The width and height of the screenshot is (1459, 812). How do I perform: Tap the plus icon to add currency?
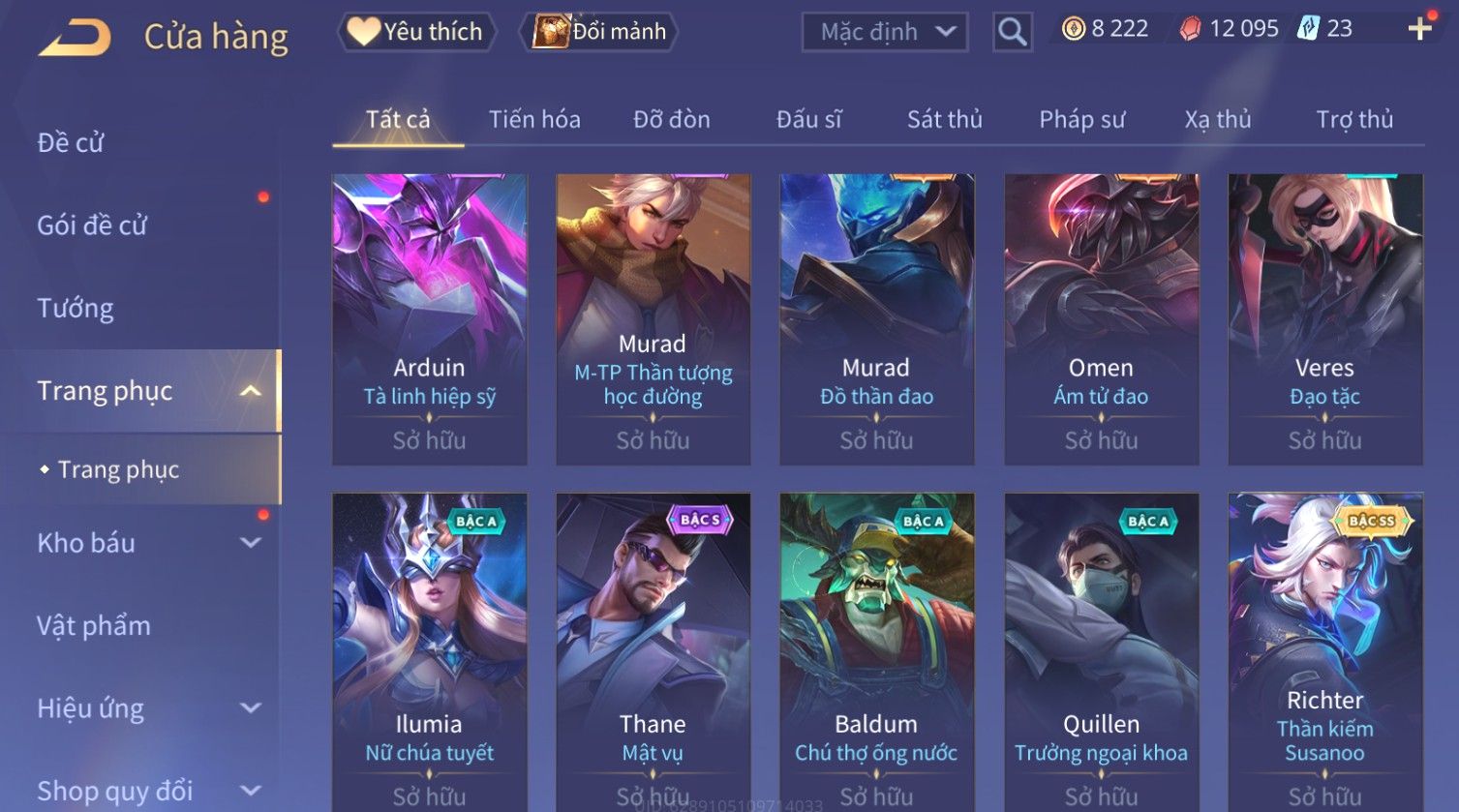[x=1420, y=29]
